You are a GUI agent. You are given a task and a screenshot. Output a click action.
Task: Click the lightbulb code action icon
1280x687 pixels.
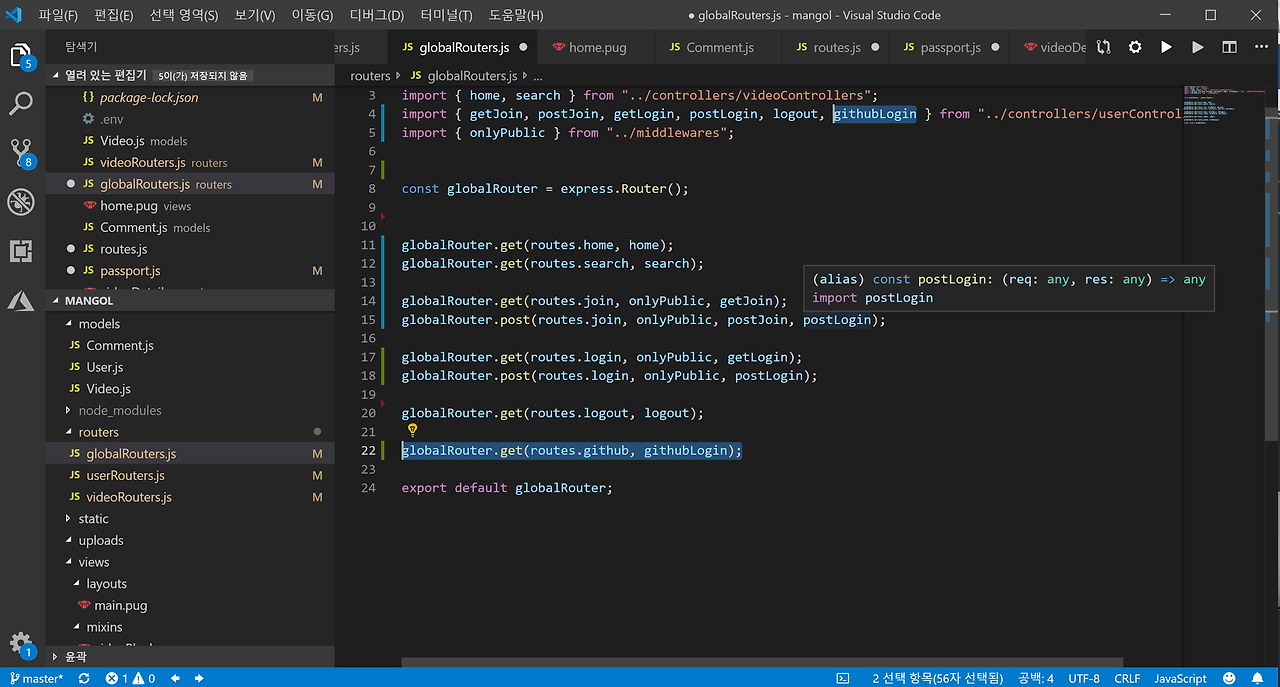coord(411,431)
